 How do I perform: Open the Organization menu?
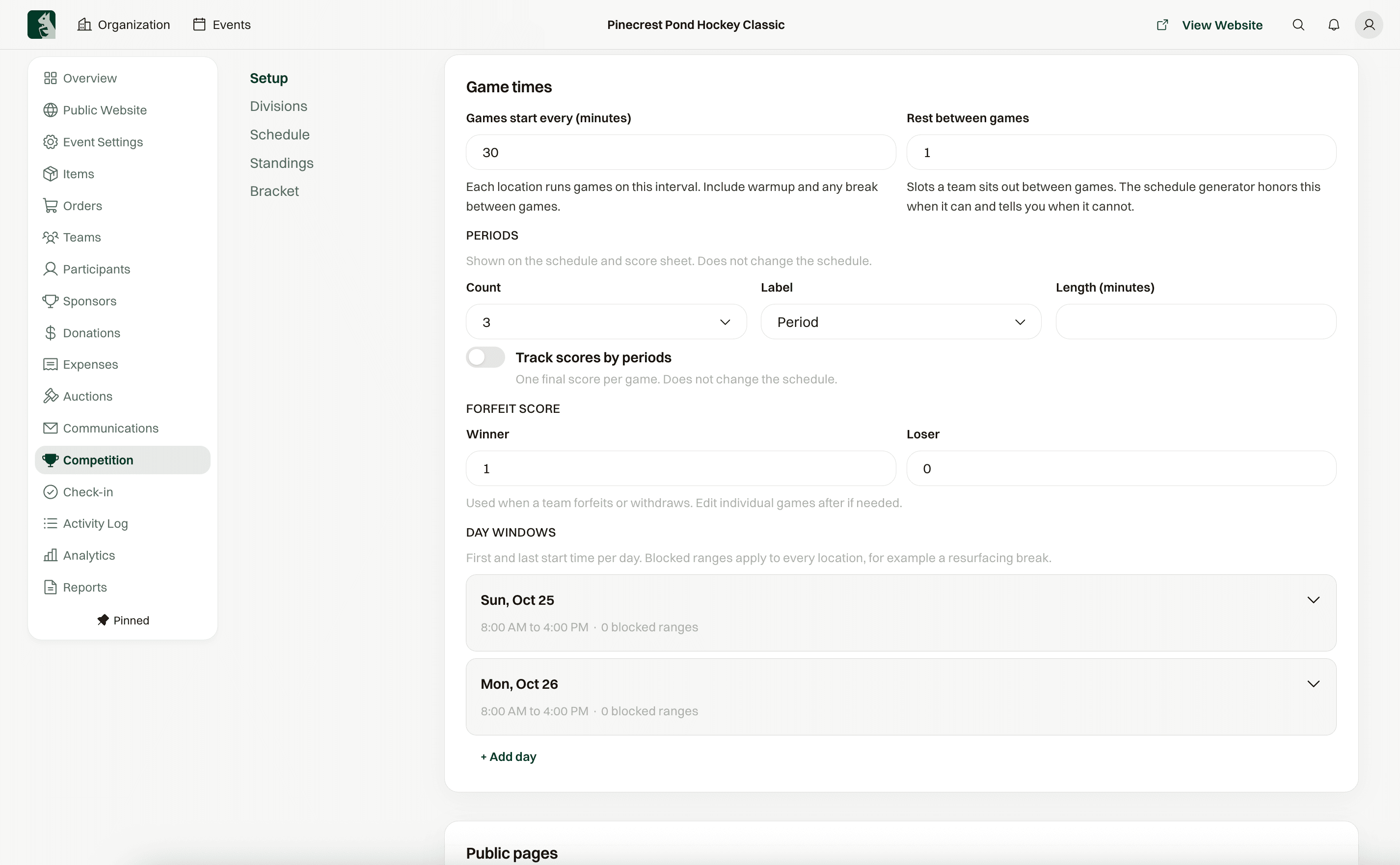(124, 25)
